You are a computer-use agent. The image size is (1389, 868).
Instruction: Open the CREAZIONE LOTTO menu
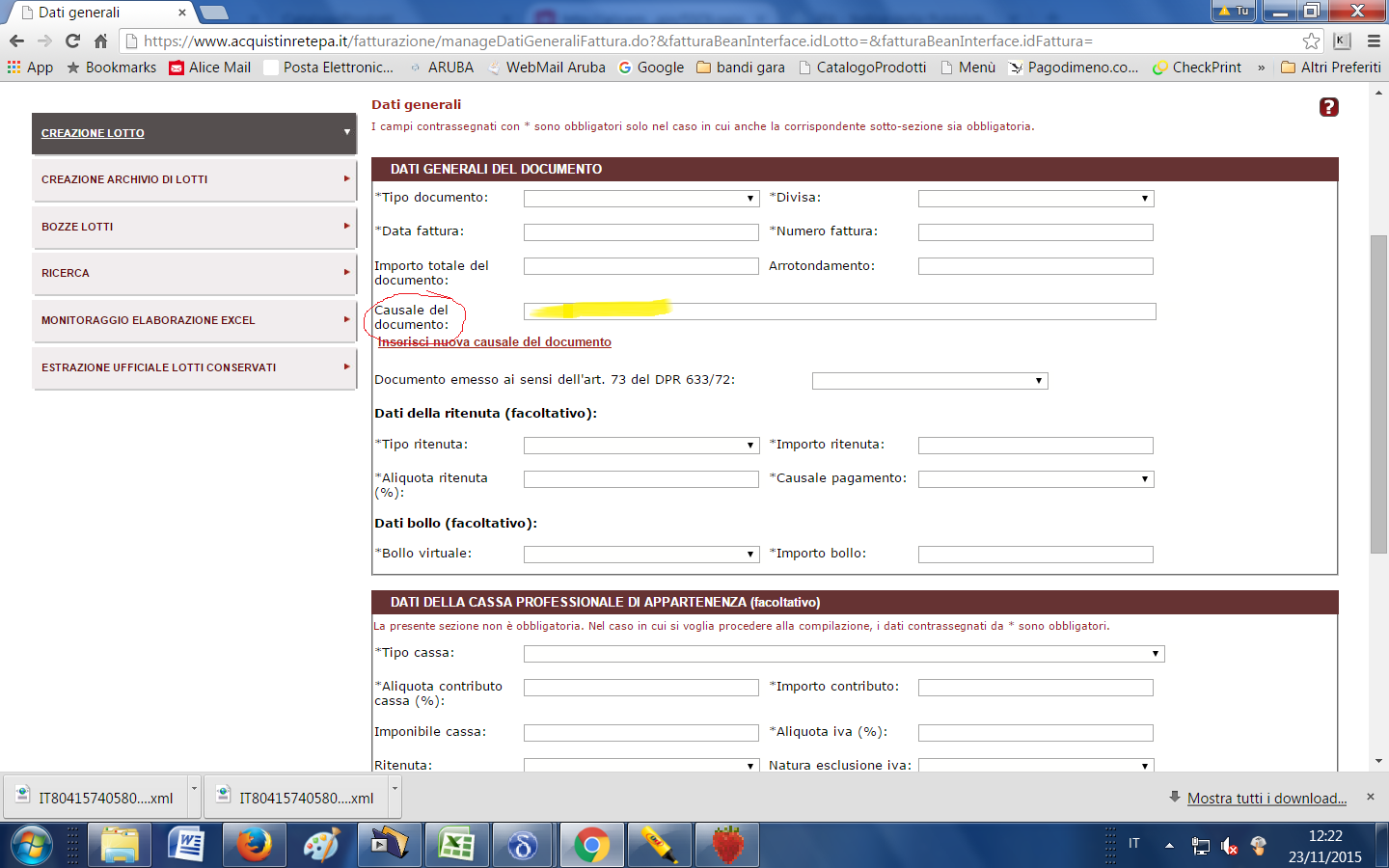194,133
